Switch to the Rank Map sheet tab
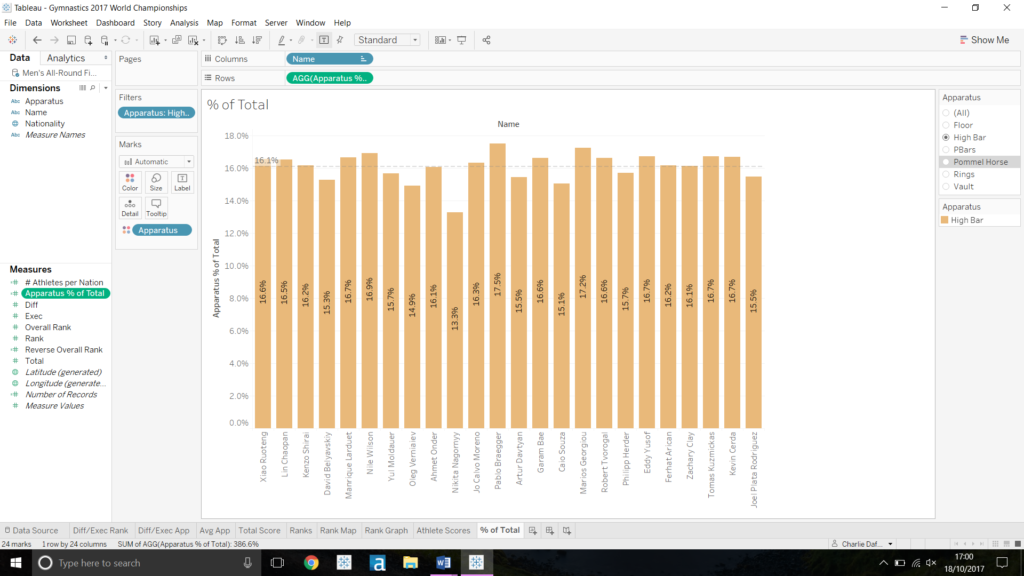Viewport: 1024px width, 576px height. pos(338,530)
